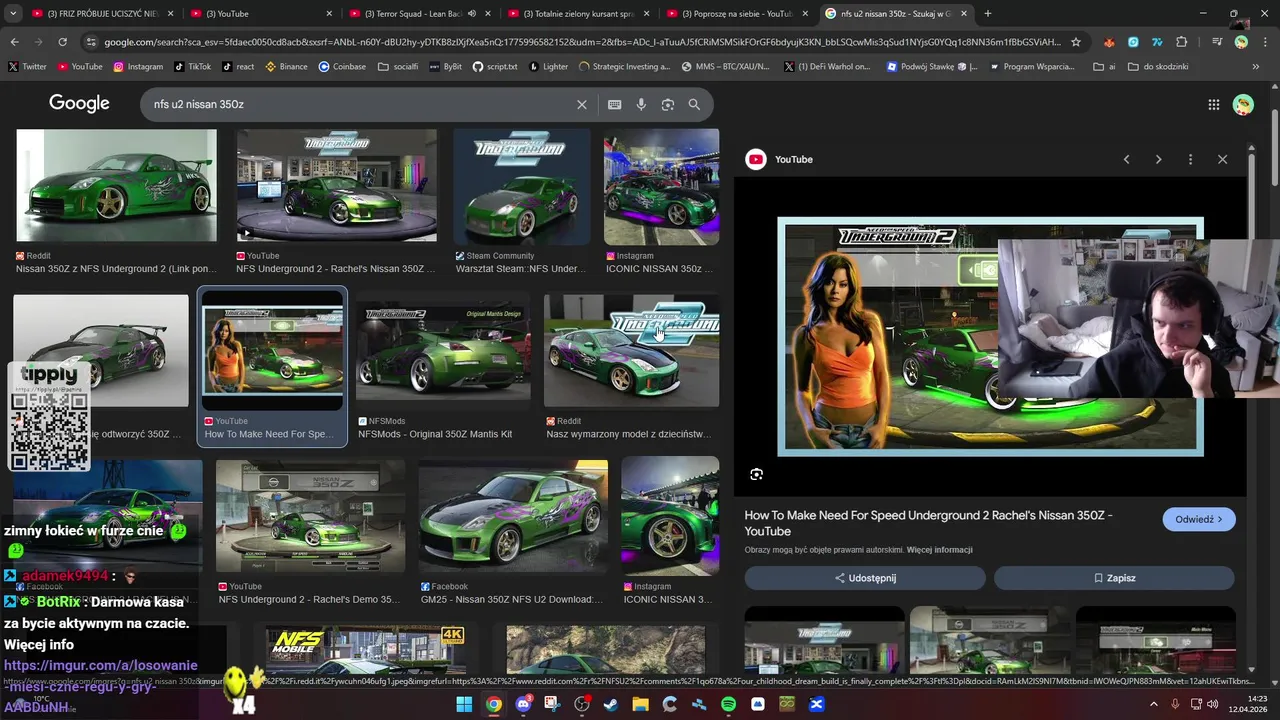This screenshot has height=720, width=1280.
Task: Open the large Rachel's Nissan preview image
Action: tap(990, 337)
